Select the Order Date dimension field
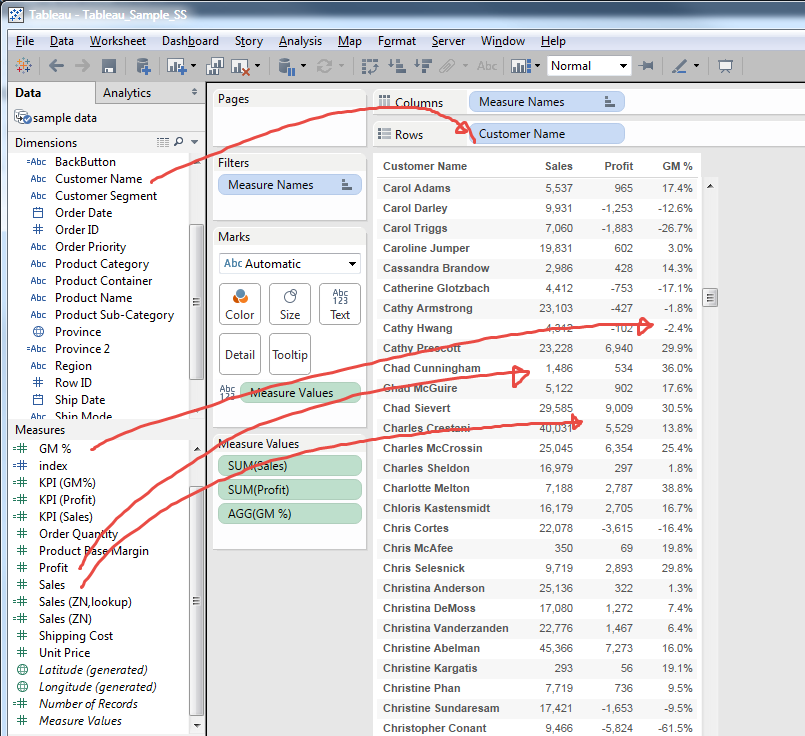Viewport: 805px width, 736px height. (x=83, y=212)
